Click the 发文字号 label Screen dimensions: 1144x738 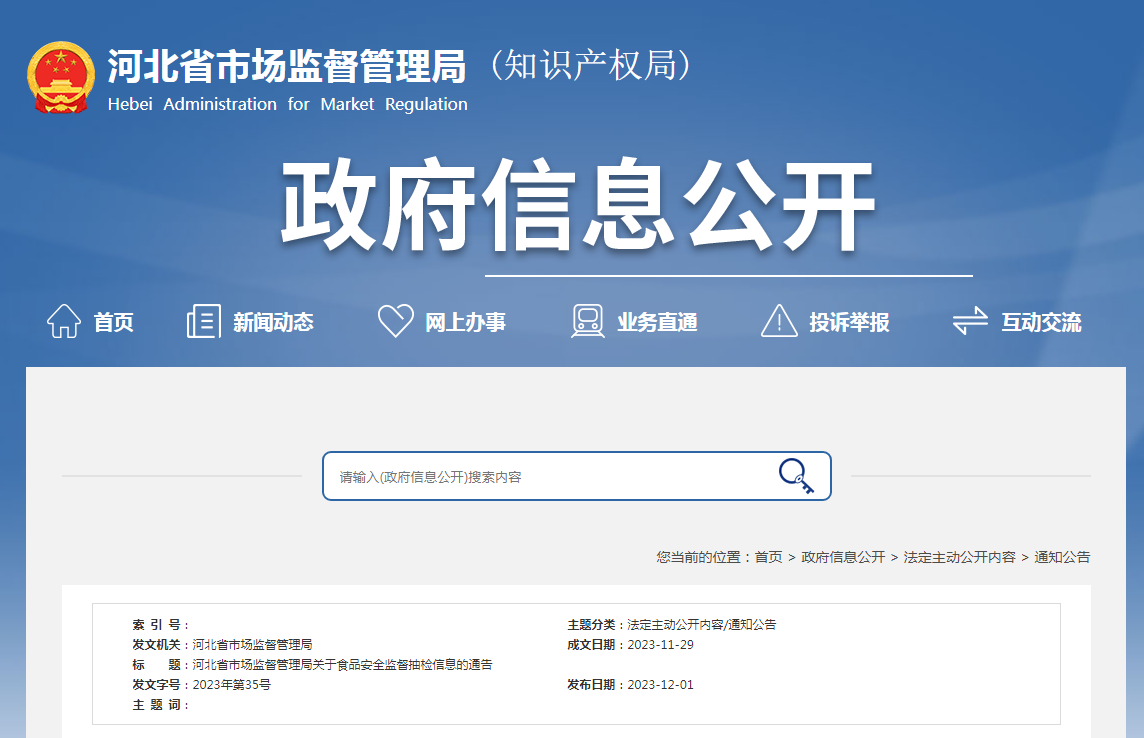pos(160,685)
